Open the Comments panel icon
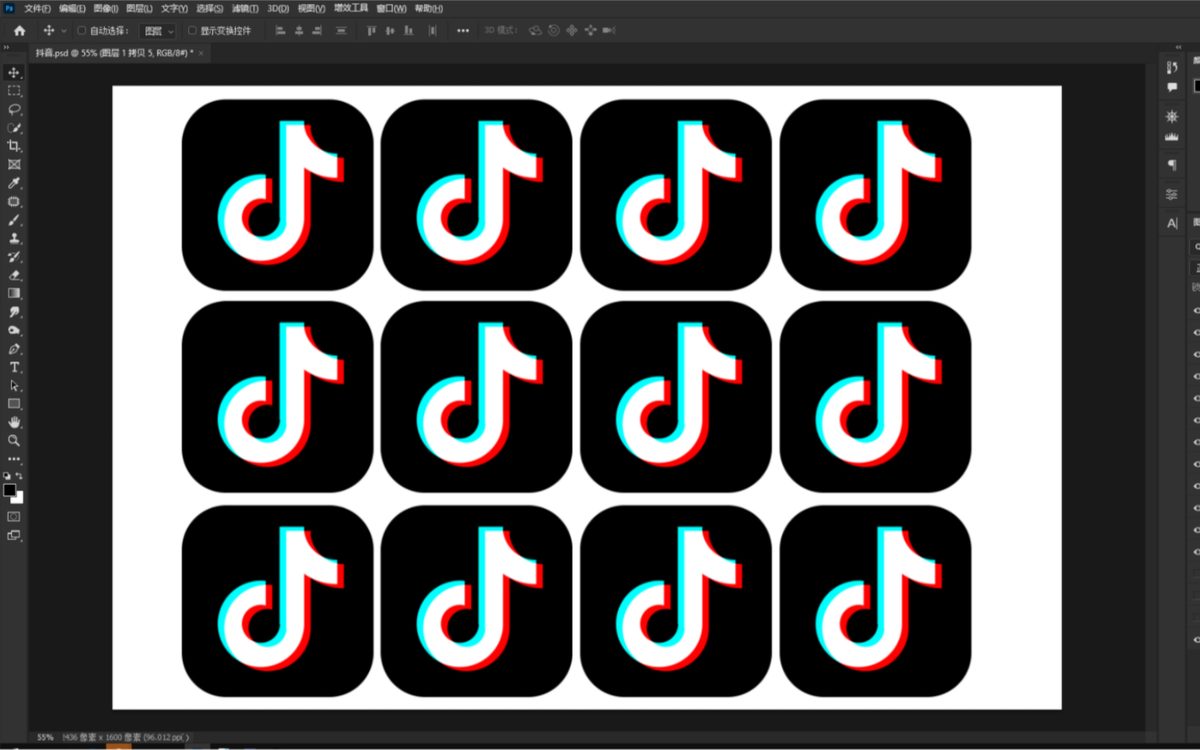The height and width of the screenshot is (750, 1200). pyautogui.click(x=1172, y=87)
